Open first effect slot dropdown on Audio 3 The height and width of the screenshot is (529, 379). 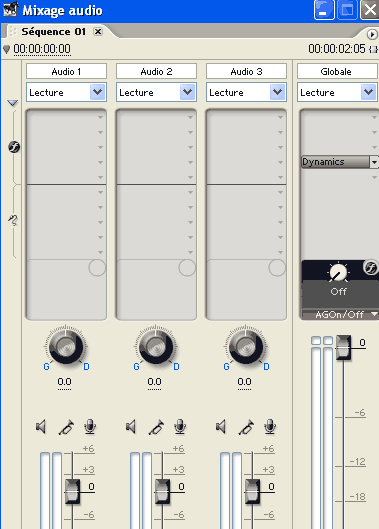(x=281, y=117)
